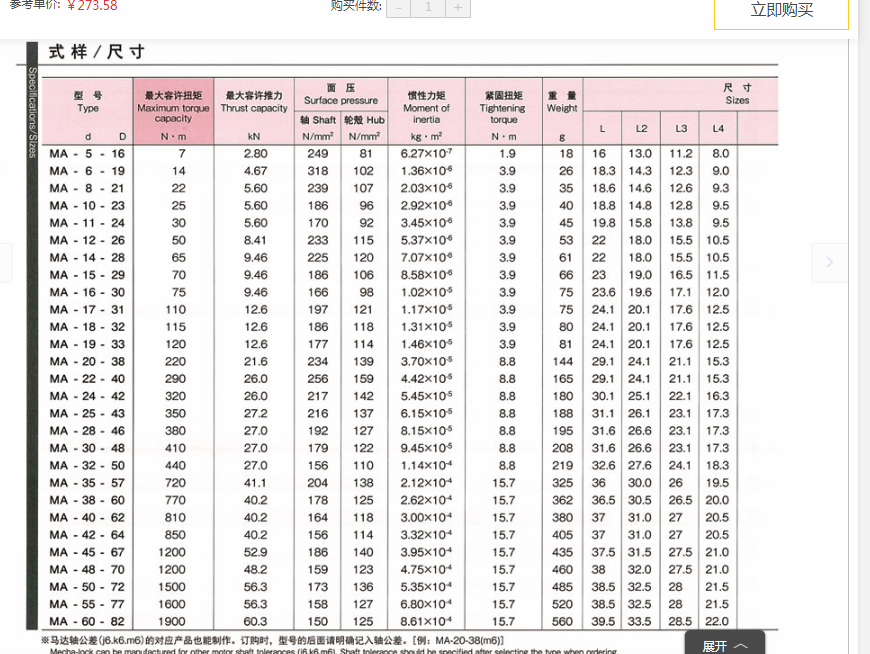870x654 pixels.
Task: Click inertia value 8.61×10⁻⁴
Action: click(x=426, y=621)
